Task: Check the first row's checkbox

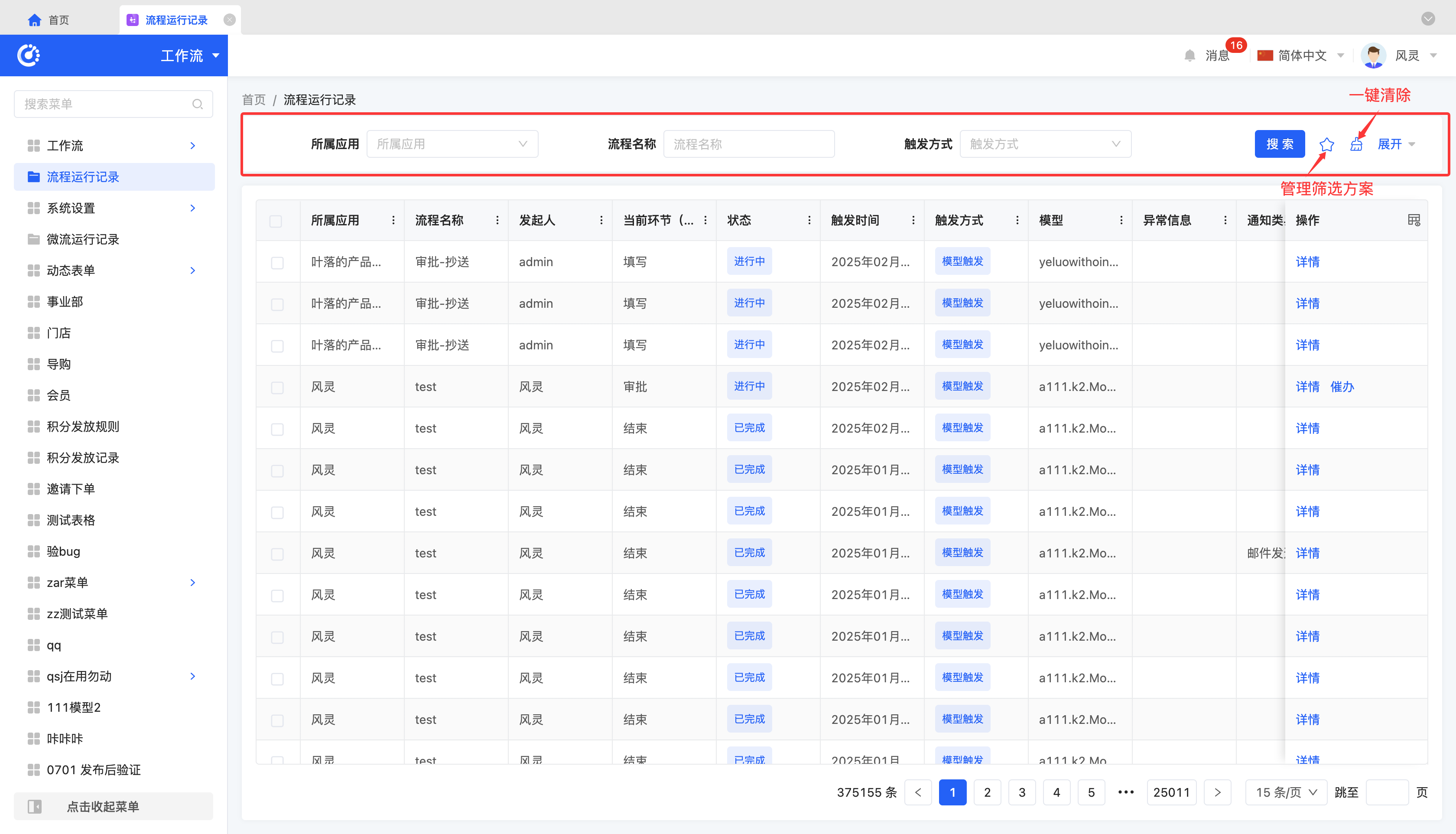Action: (277, 262)
